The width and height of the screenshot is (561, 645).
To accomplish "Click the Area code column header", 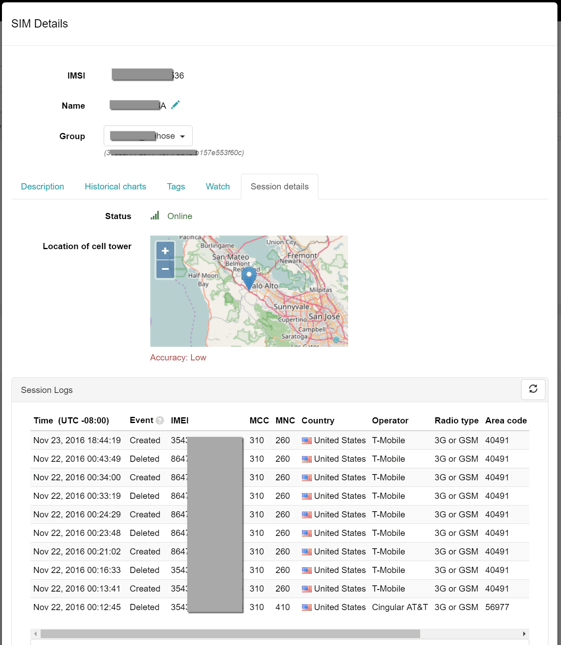I will pyautogui.click(x=506, y=420).
